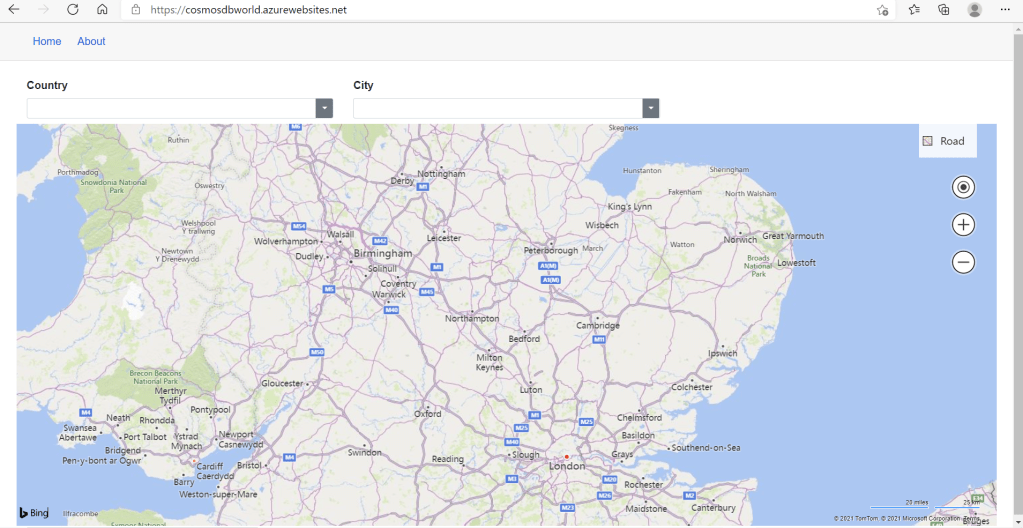
Task: Click the browser back arrow button
Action: (x=14, y=10)
